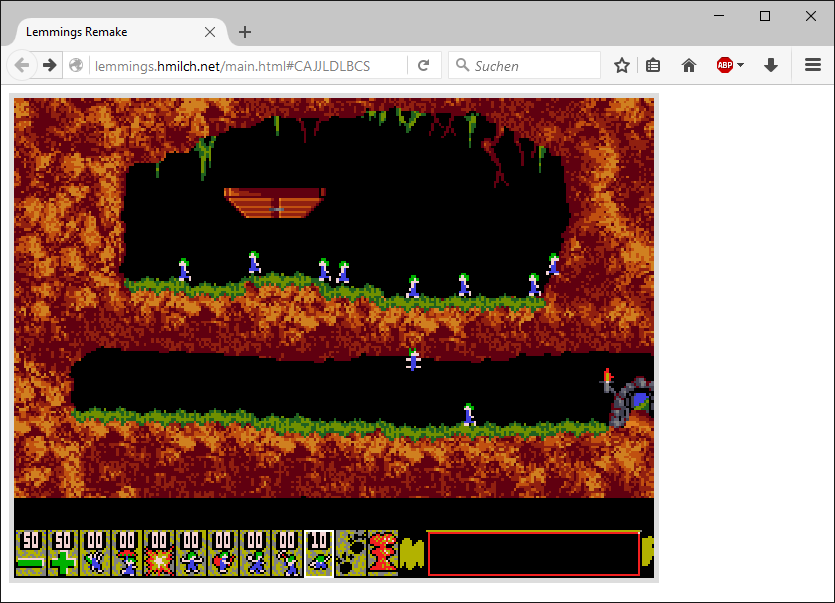The image size is (835, 603).
Task: Click the stone exit door with torch
Action: point(632,401)
